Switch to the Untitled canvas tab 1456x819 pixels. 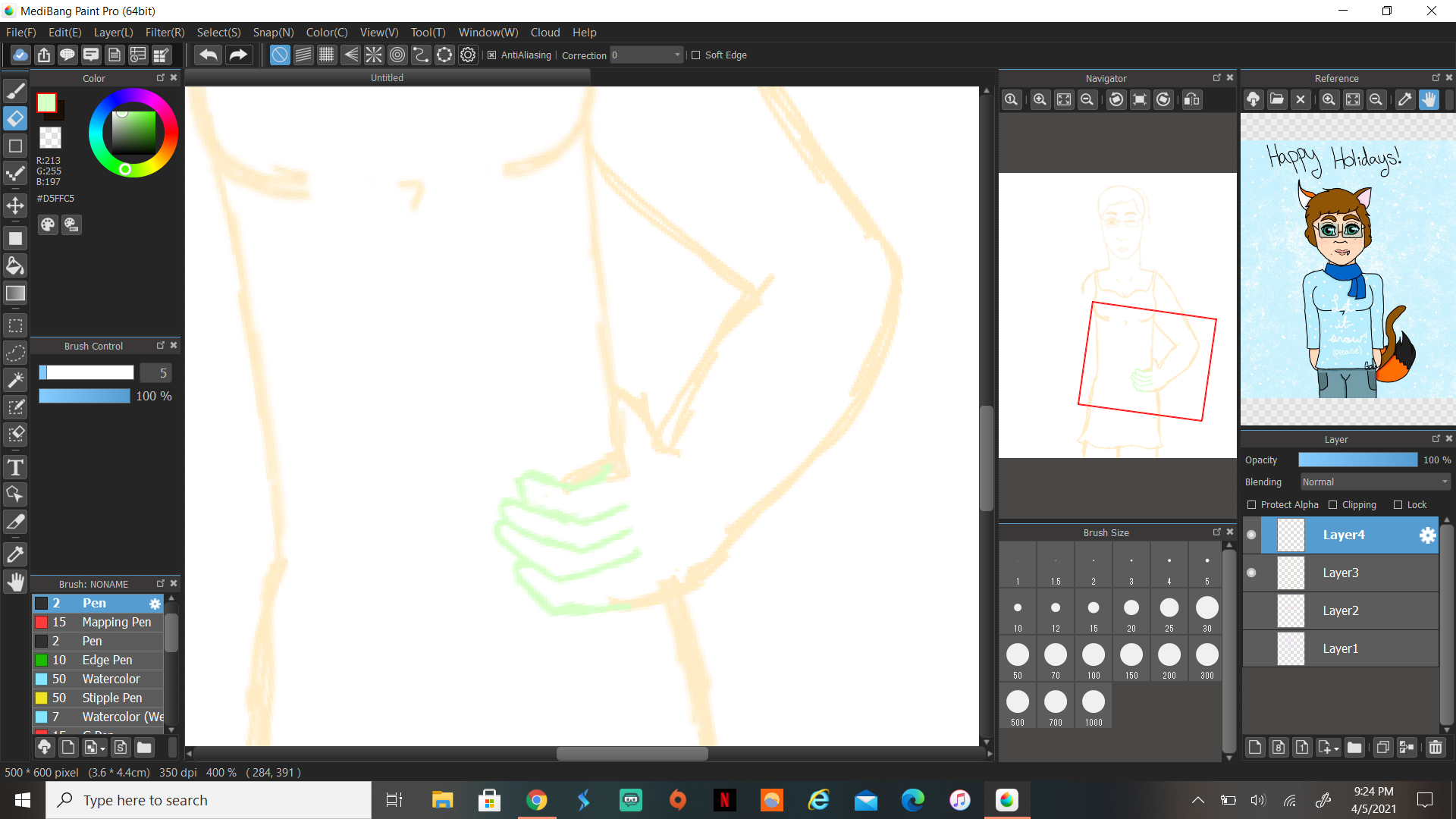[388, 78]
